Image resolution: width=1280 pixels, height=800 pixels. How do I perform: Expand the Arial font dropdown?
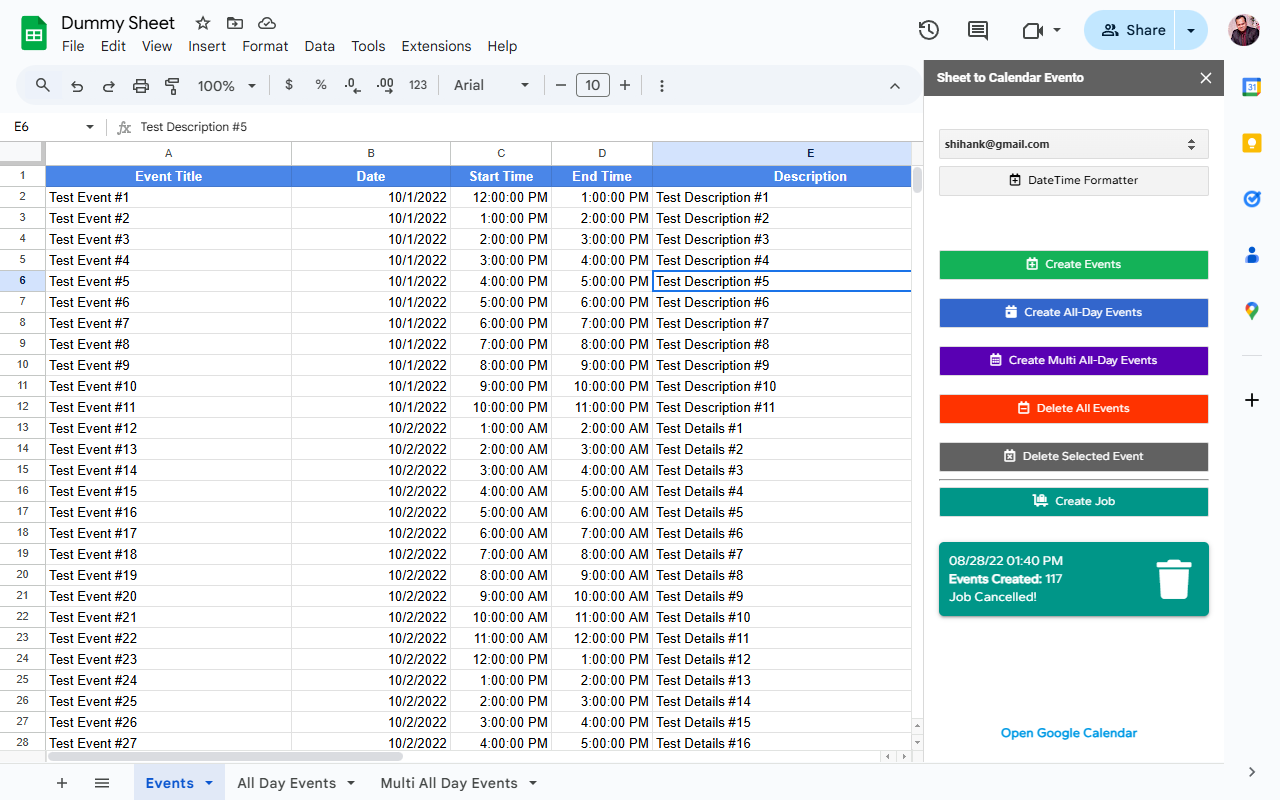[491, 86]
